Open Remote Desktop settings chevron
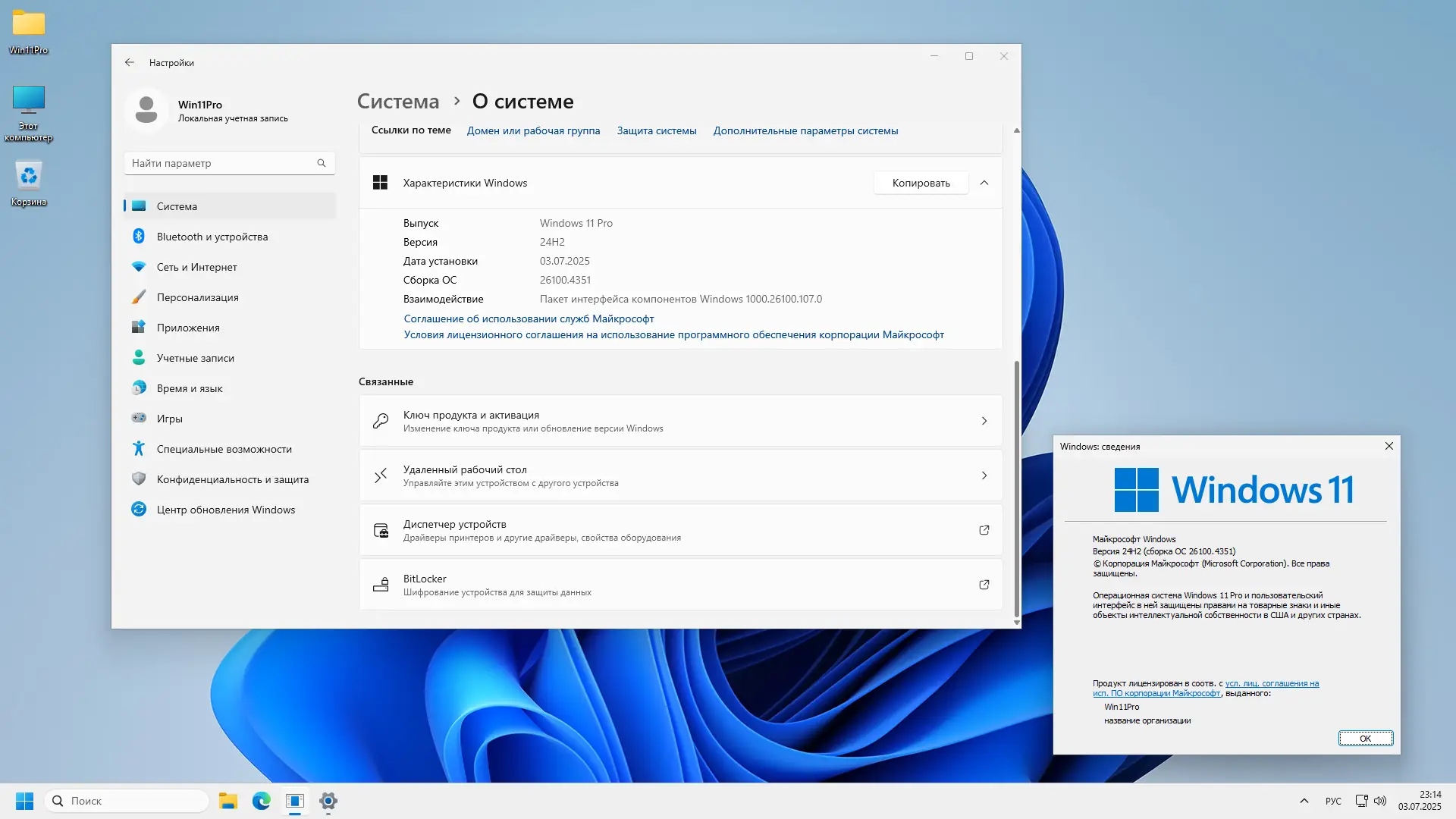 984,475
